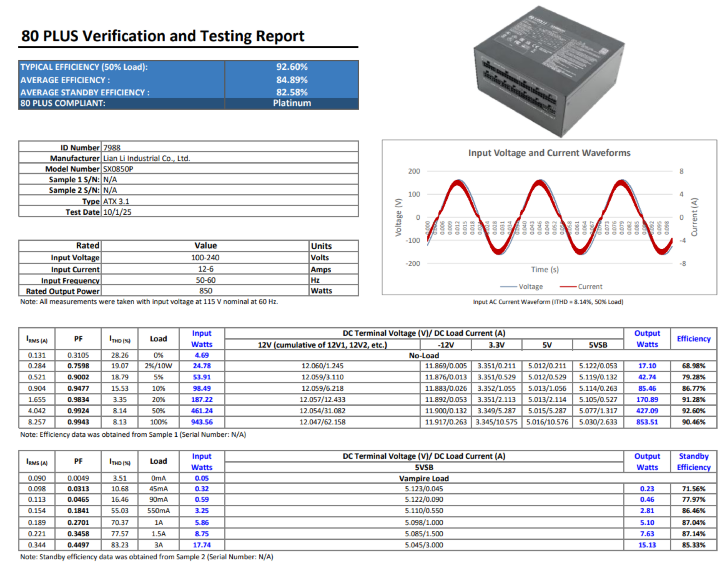
Task: Select the Lian Li Industrial manufacturer name
Action: click(x=146, y=158)
